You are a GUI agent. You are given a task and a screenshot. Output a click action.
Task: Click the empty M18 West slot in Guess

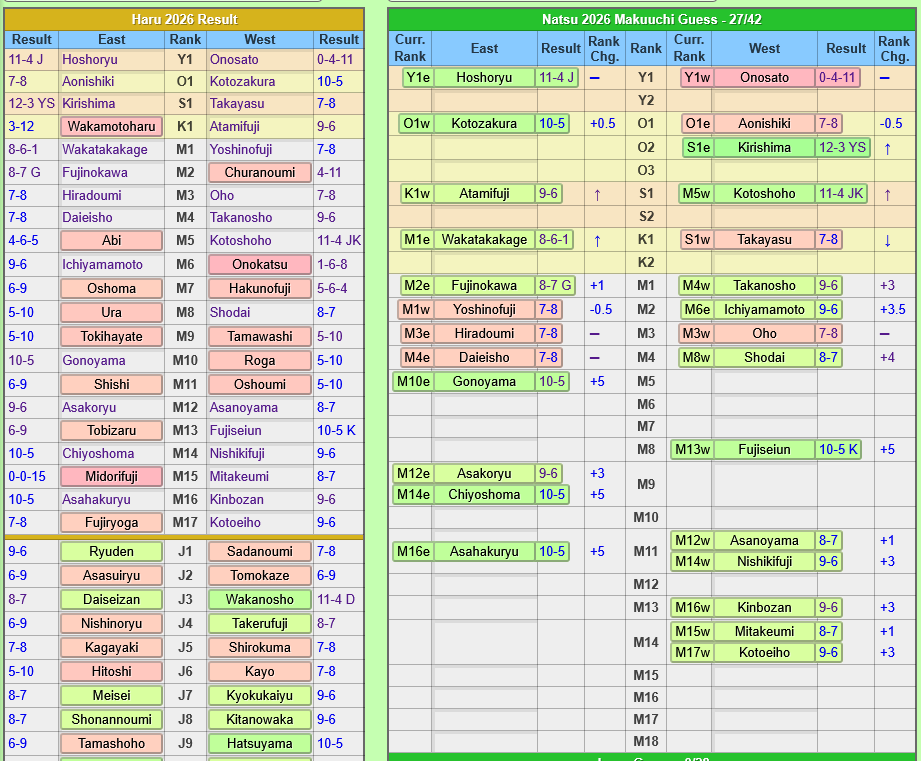click(764, 742)
